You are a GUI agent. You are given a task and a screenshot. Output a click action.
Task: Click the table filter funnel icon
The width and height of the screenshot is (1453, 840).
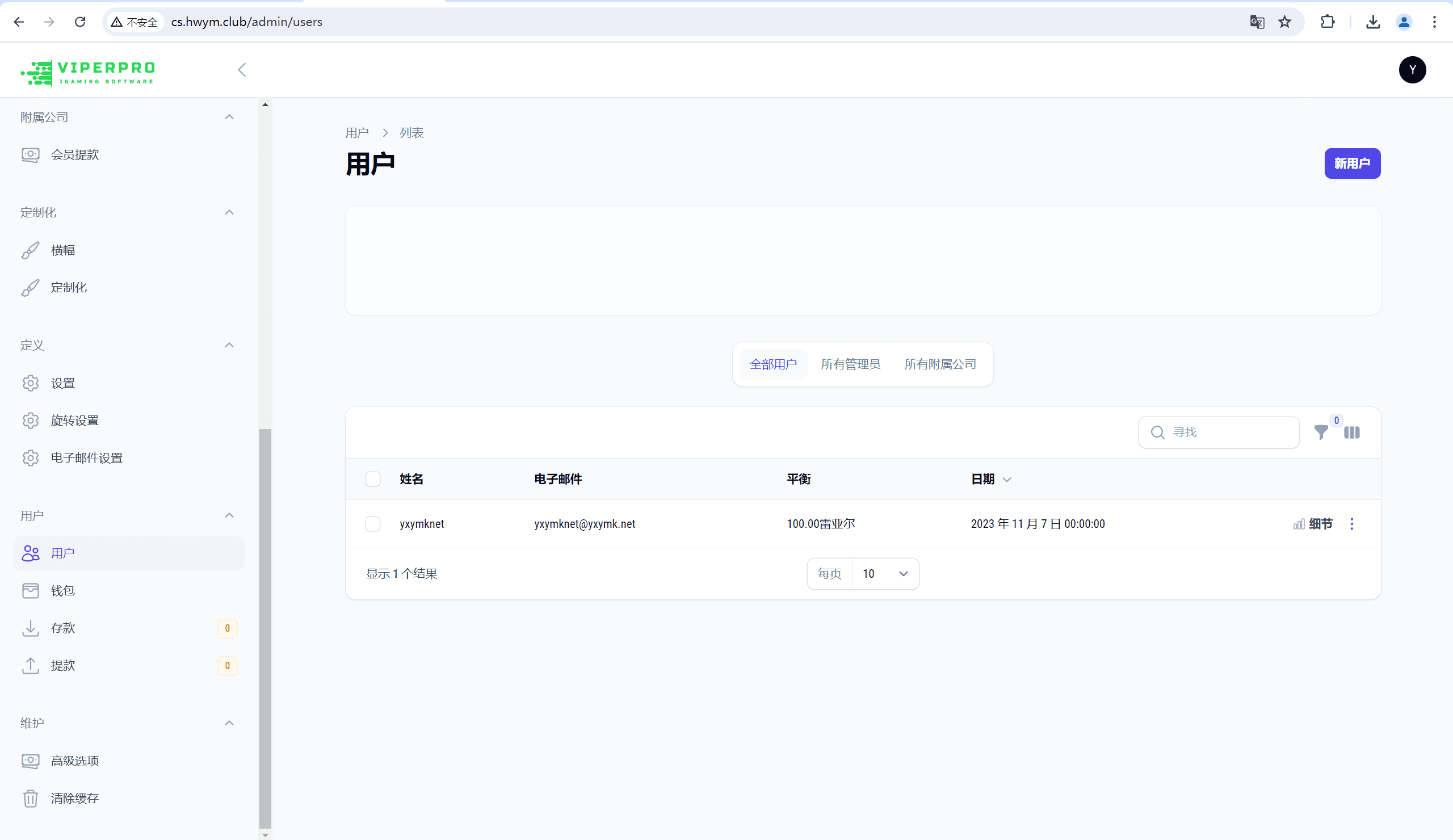1320,432
